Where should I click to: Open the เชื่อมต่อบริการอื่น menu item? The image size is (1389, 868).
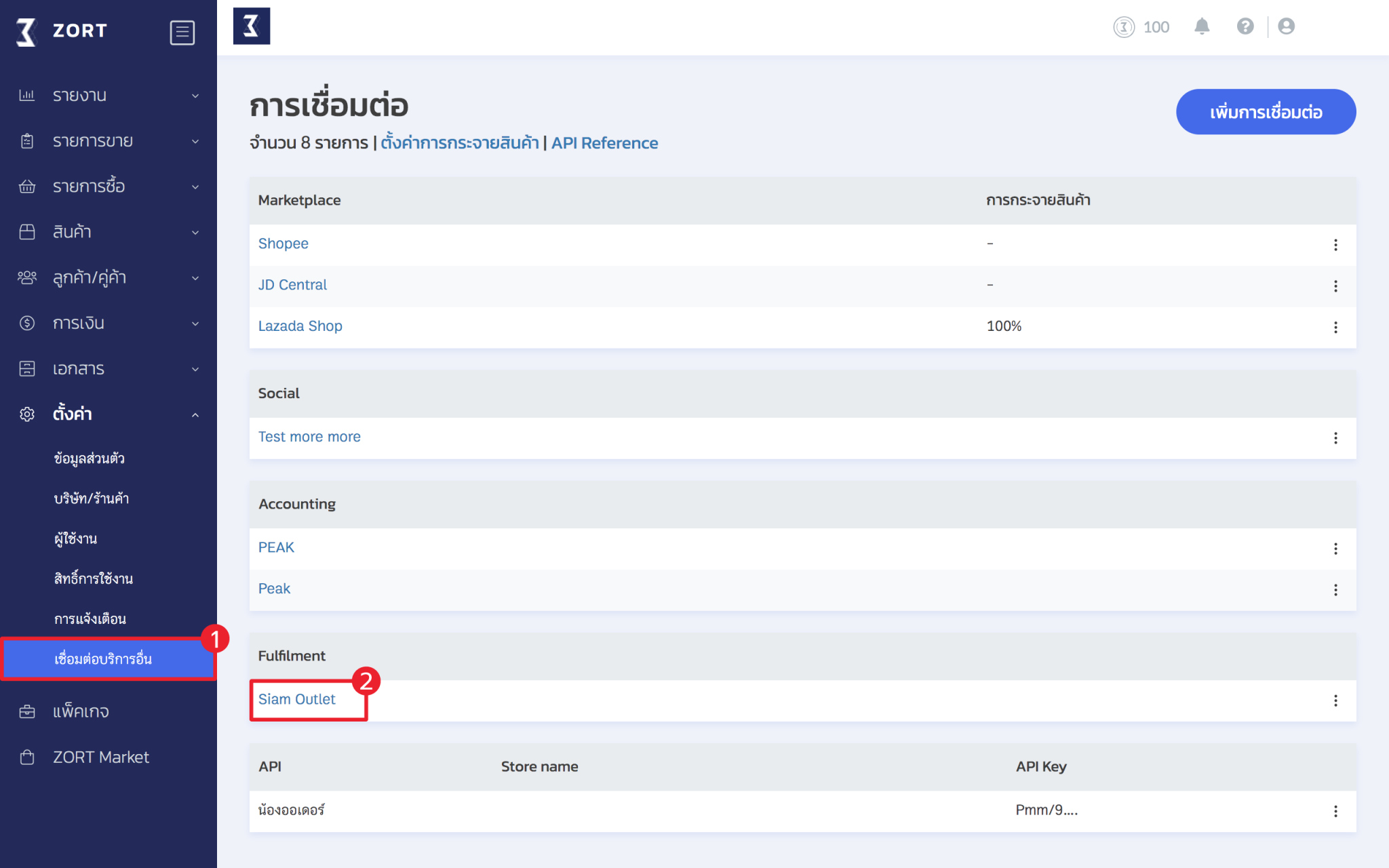(109, 659)
